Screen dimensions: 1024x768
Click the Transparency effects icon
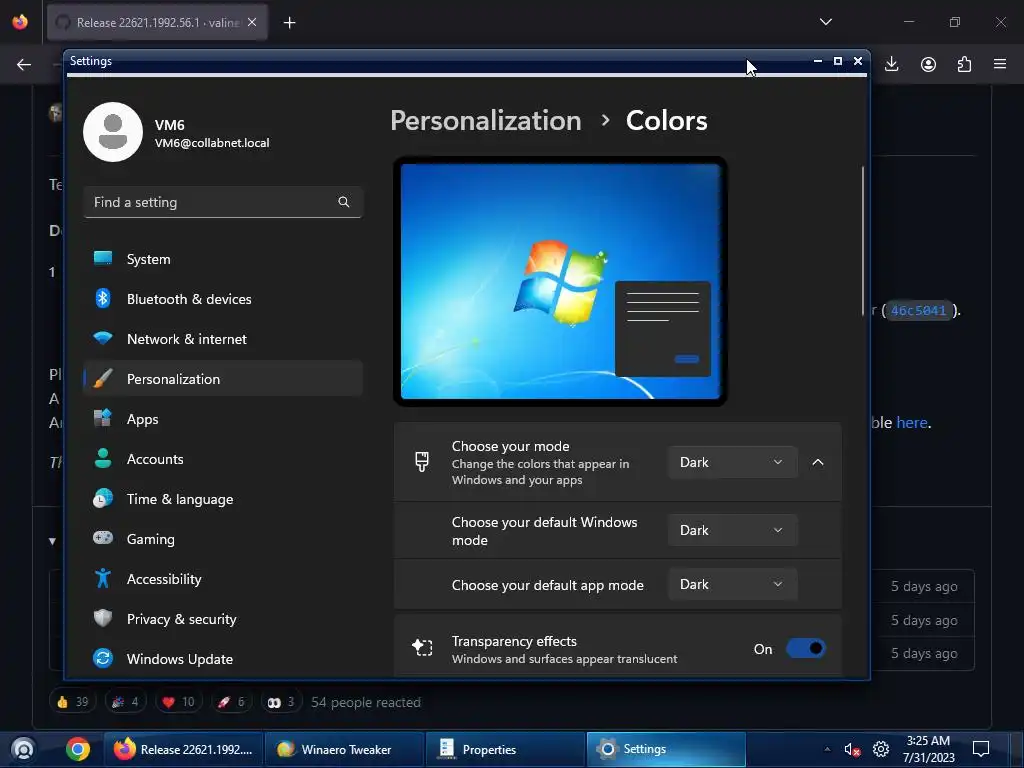click(x=422, y=648)
